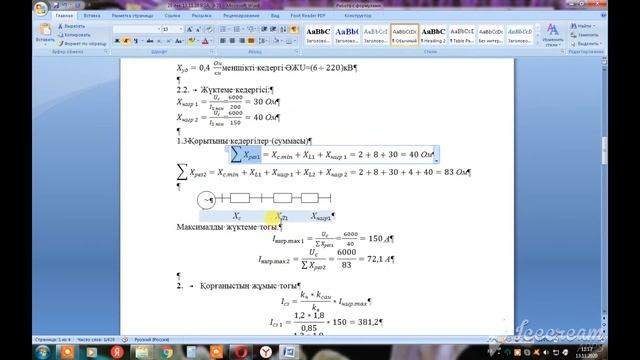Viewport: 640px width, 360px height.
Task: Open the Paragraph dialog launcher
Action: click(297, 52)
